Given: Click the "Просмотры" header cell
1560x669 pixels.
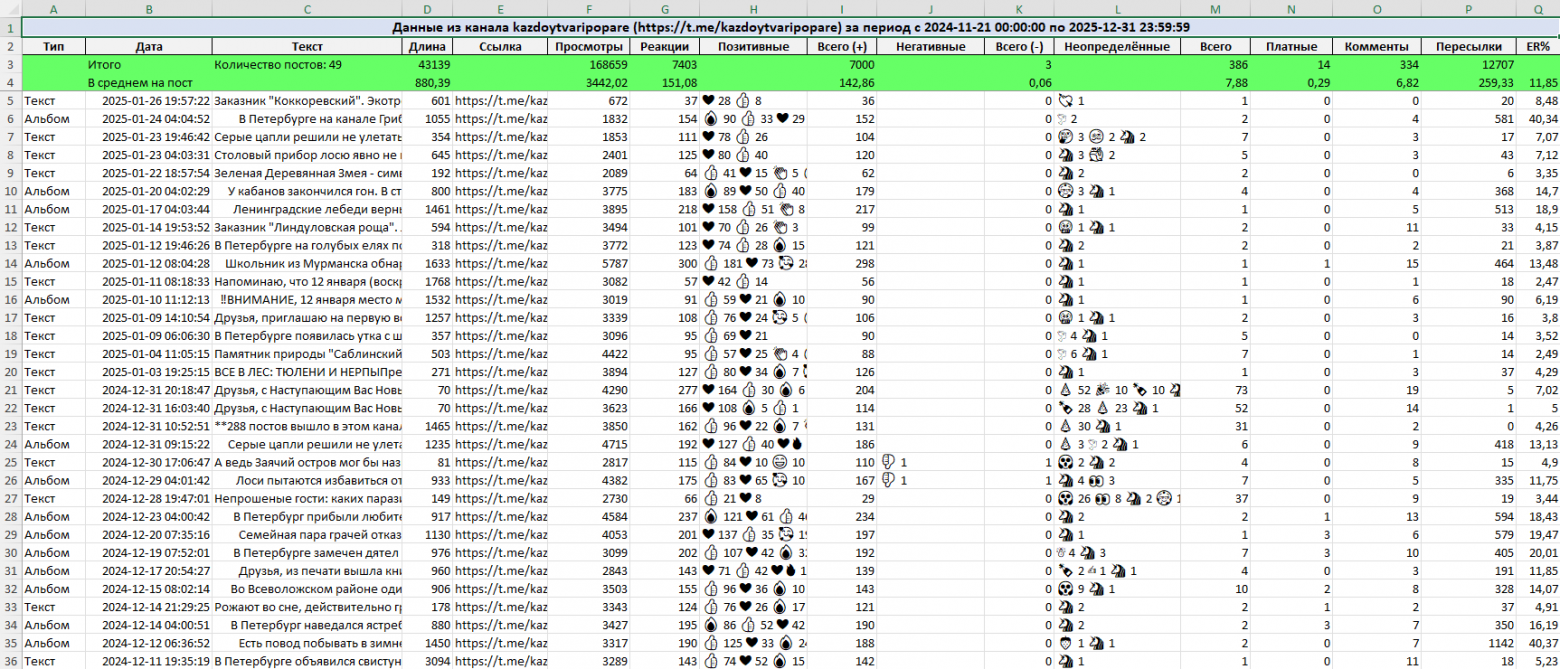Looking at the screenshot, I should coord(589,46).
